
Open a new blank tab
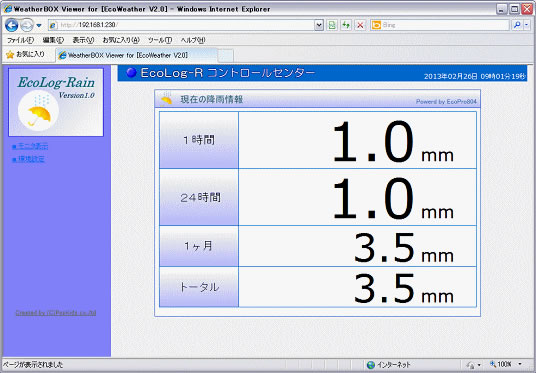226,55
